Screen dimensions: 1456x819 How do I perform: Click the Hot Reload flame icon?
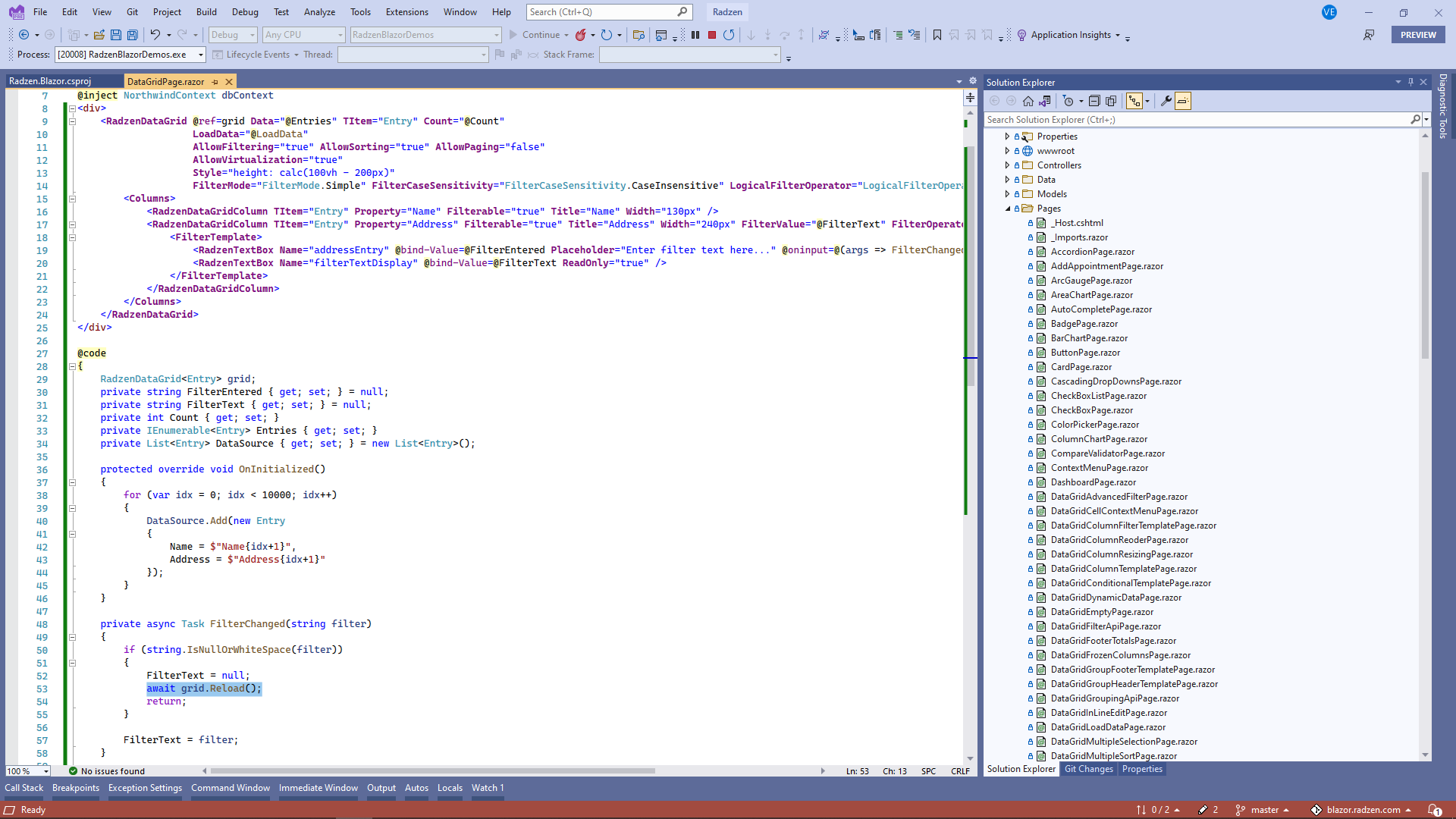coord(581,35)
